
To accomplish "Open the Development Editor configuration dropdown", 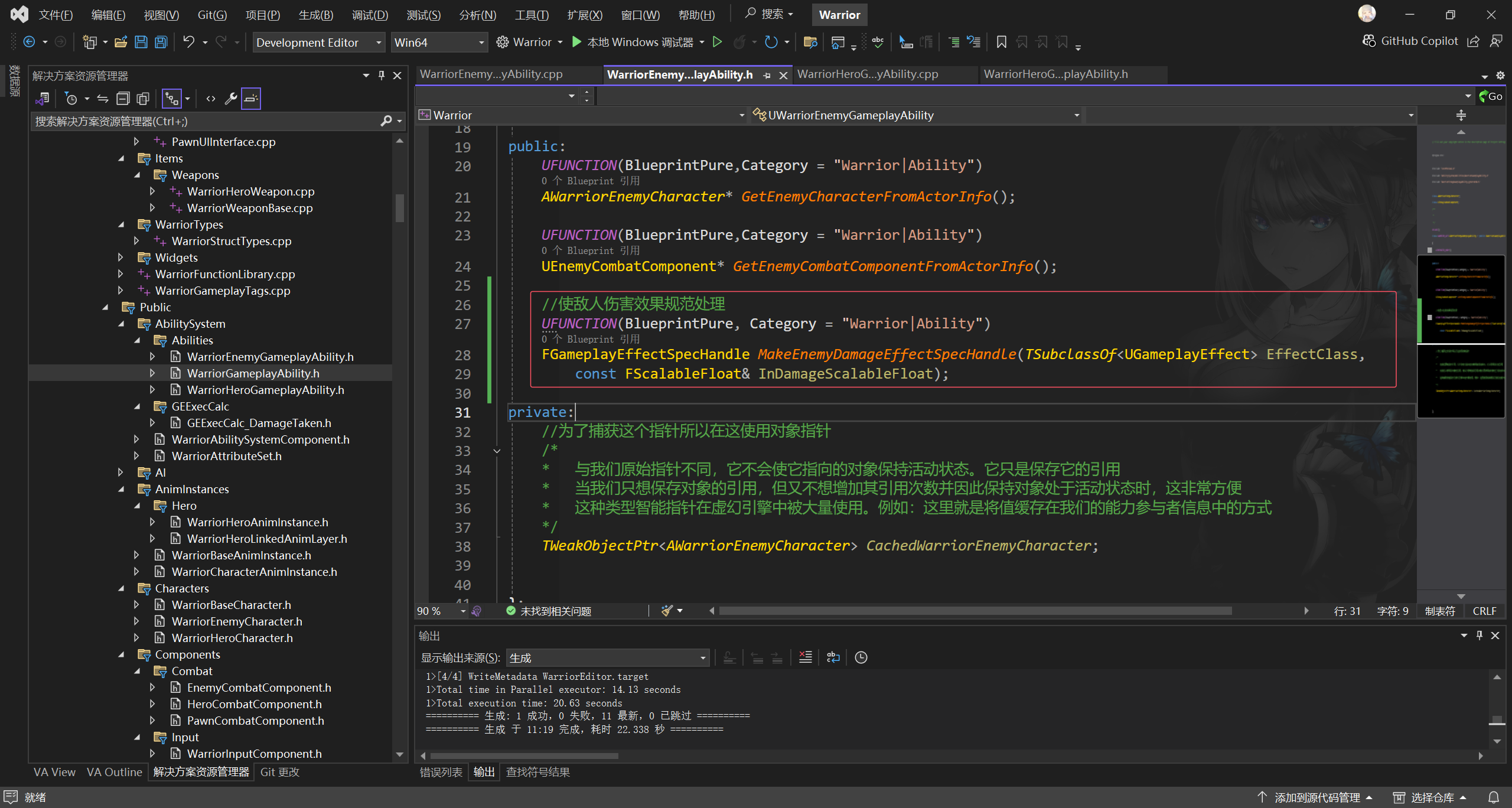I will pos(318,43).
